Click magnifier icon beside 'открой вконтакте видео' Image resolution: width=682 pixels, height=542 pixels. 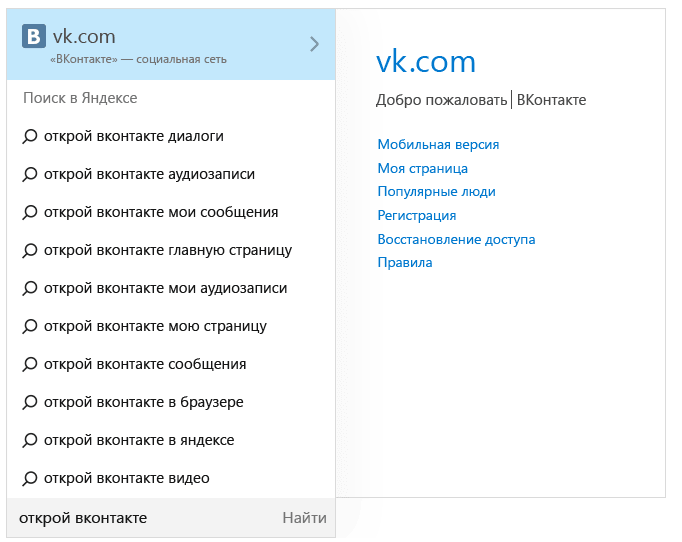click(30, 478)
